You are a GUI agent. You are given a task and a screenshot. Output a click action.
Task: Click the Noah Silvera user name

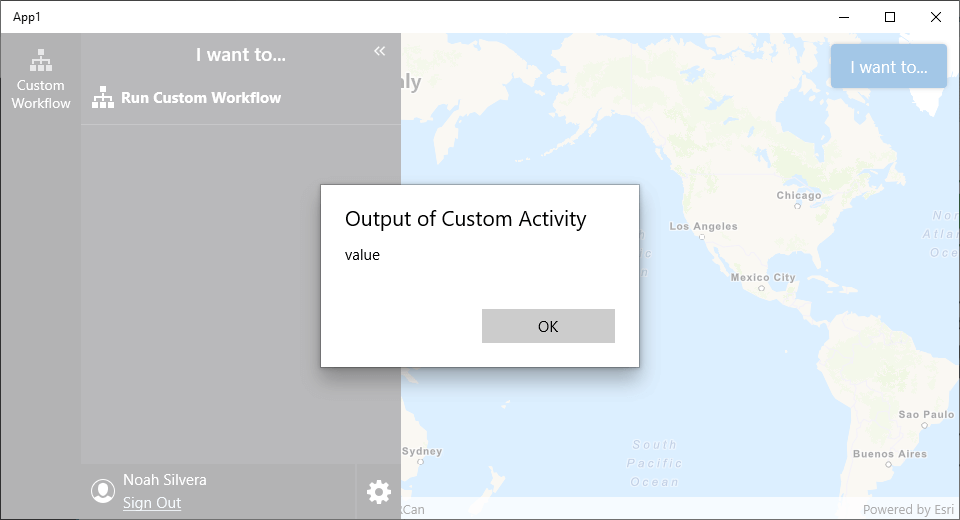point(164,480)
